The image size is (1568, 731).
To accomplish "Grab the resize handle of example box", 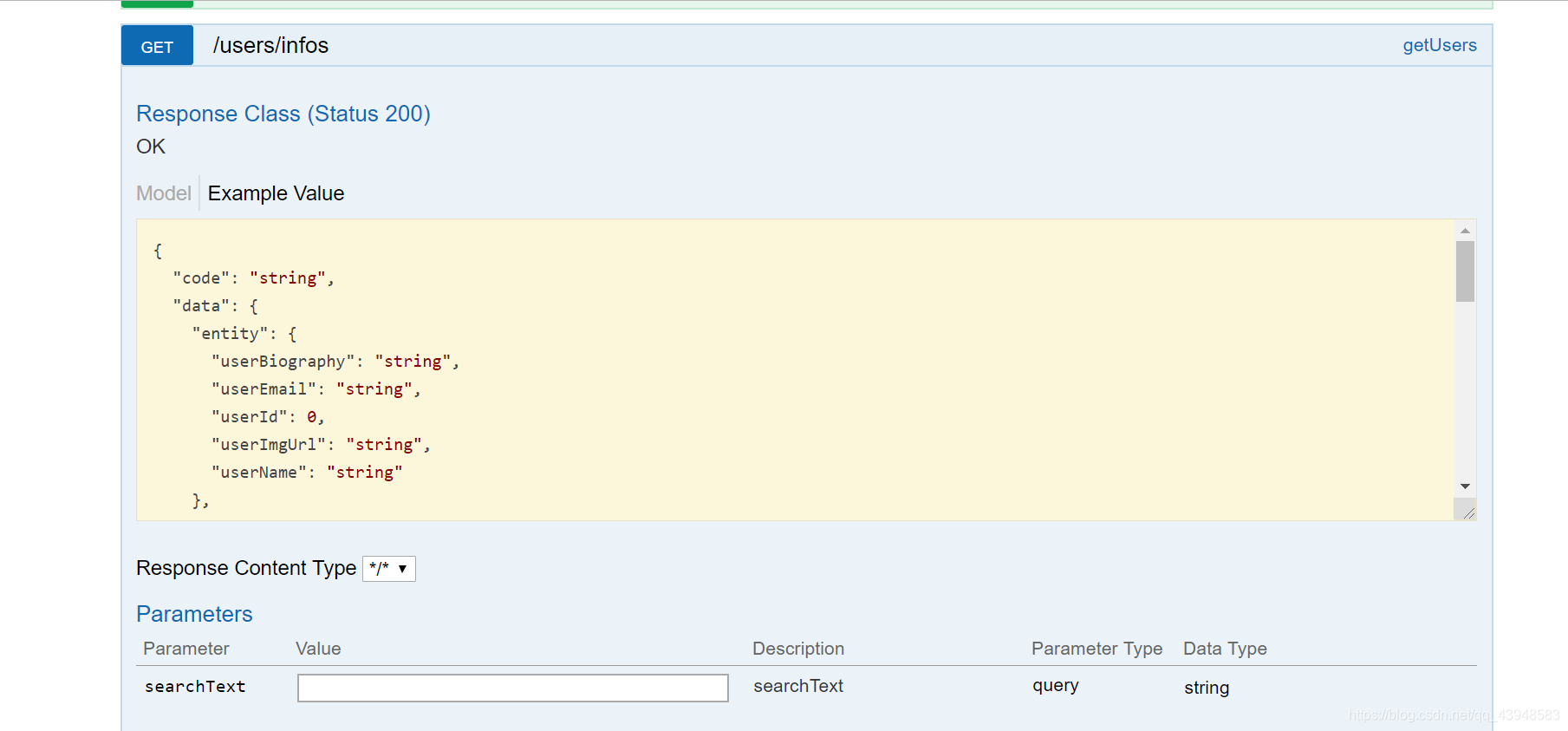I will tap(1466, 511).
